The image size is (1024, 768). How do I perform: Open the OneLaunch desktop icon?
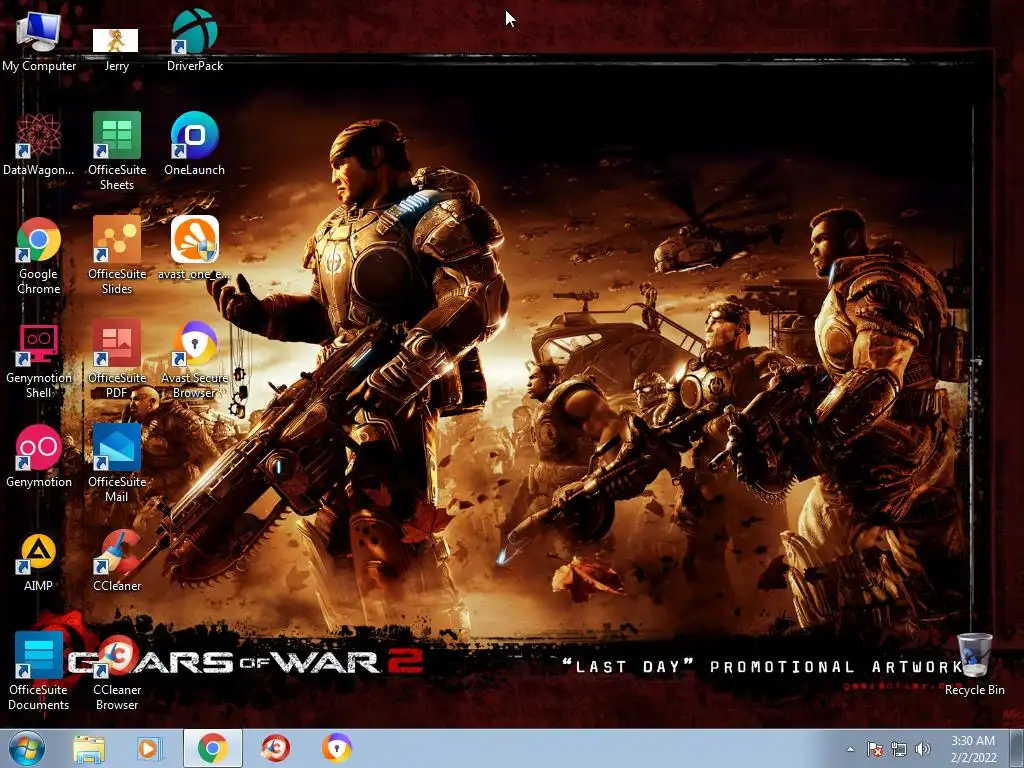195,145
